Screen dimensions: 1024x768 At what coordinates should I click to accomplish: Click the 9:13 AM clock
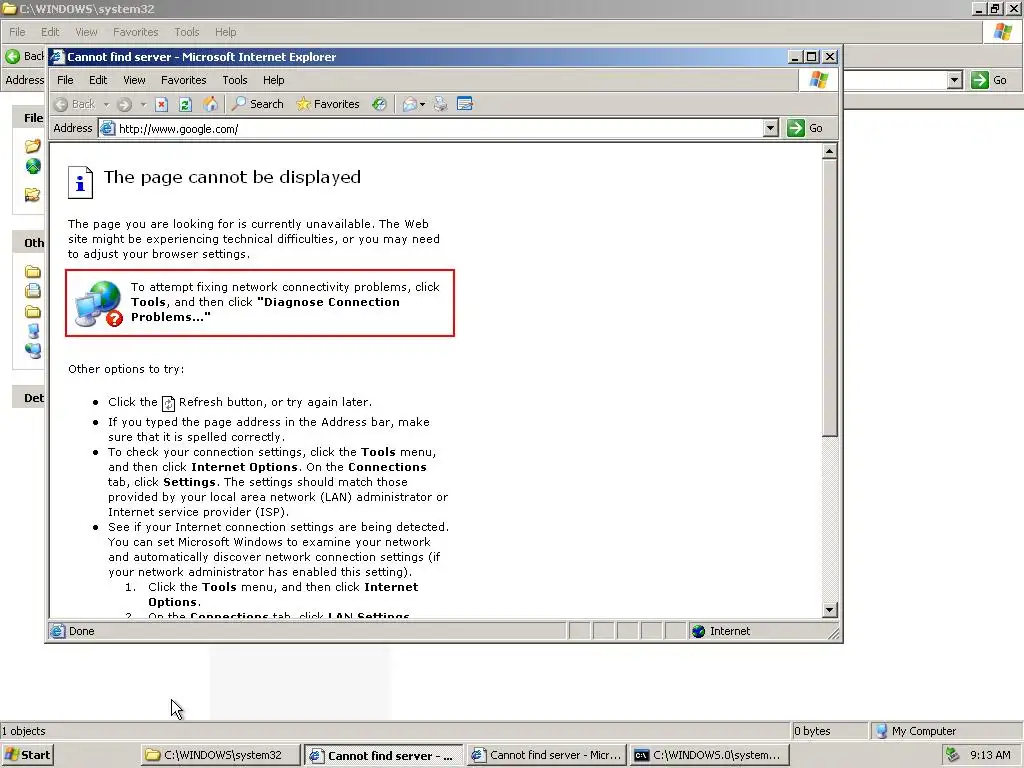click(990, 755)
